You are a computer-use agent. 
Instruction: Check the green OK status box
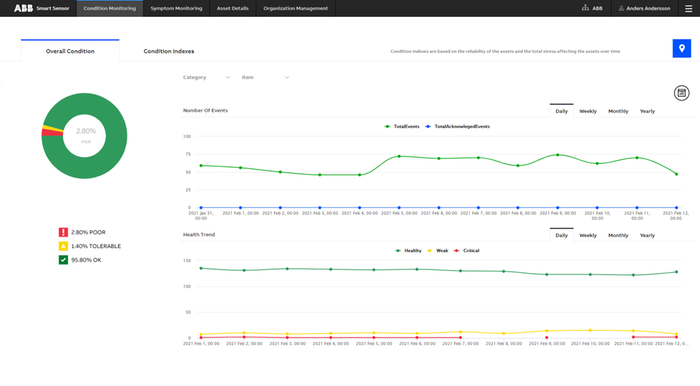tap(63, 260)
